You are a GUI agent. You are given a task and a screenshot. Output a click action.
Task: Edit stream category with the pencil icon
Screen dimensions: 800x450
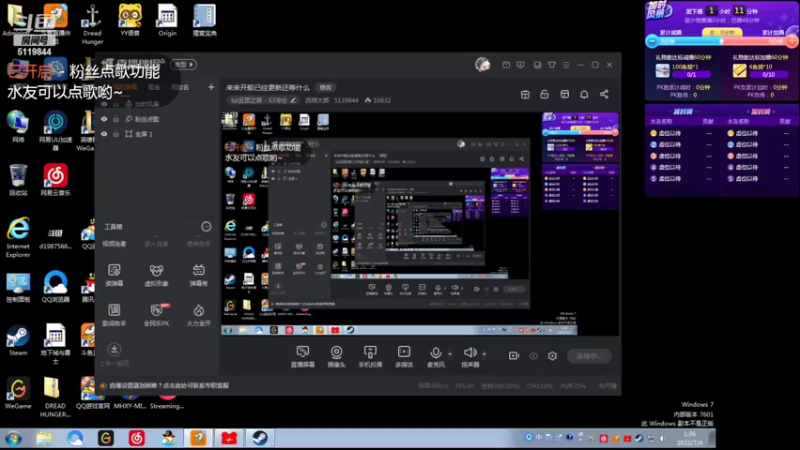tap(293, 100)
